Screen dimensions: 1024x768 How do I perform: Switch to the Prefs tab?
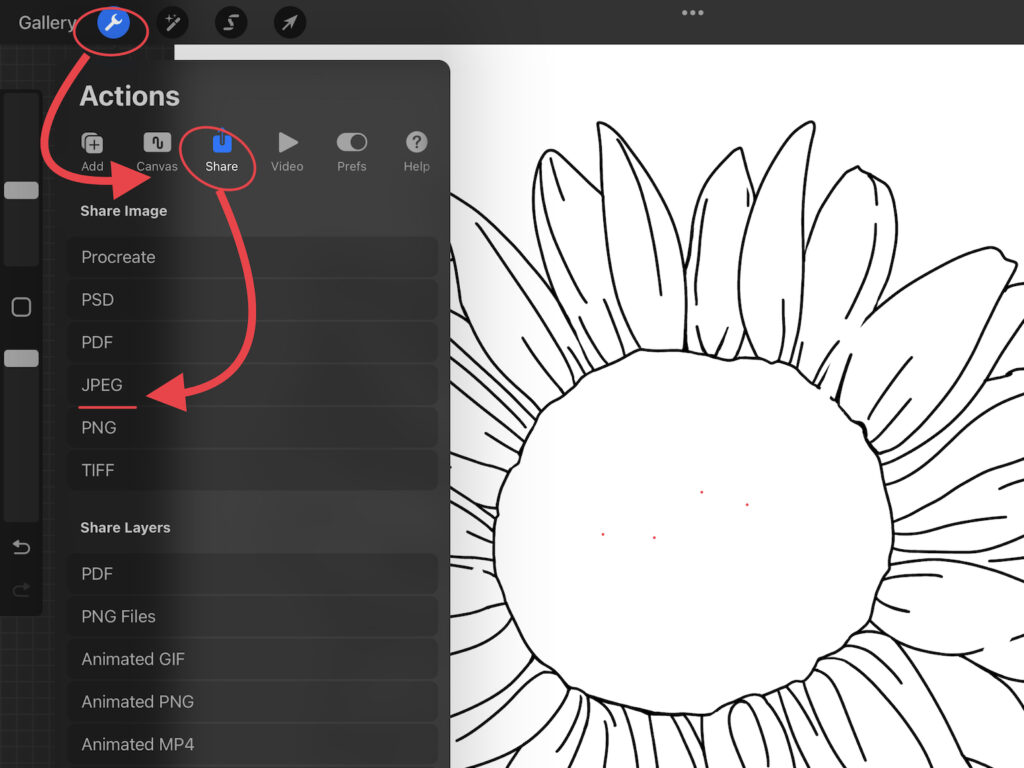pos(351,152)
